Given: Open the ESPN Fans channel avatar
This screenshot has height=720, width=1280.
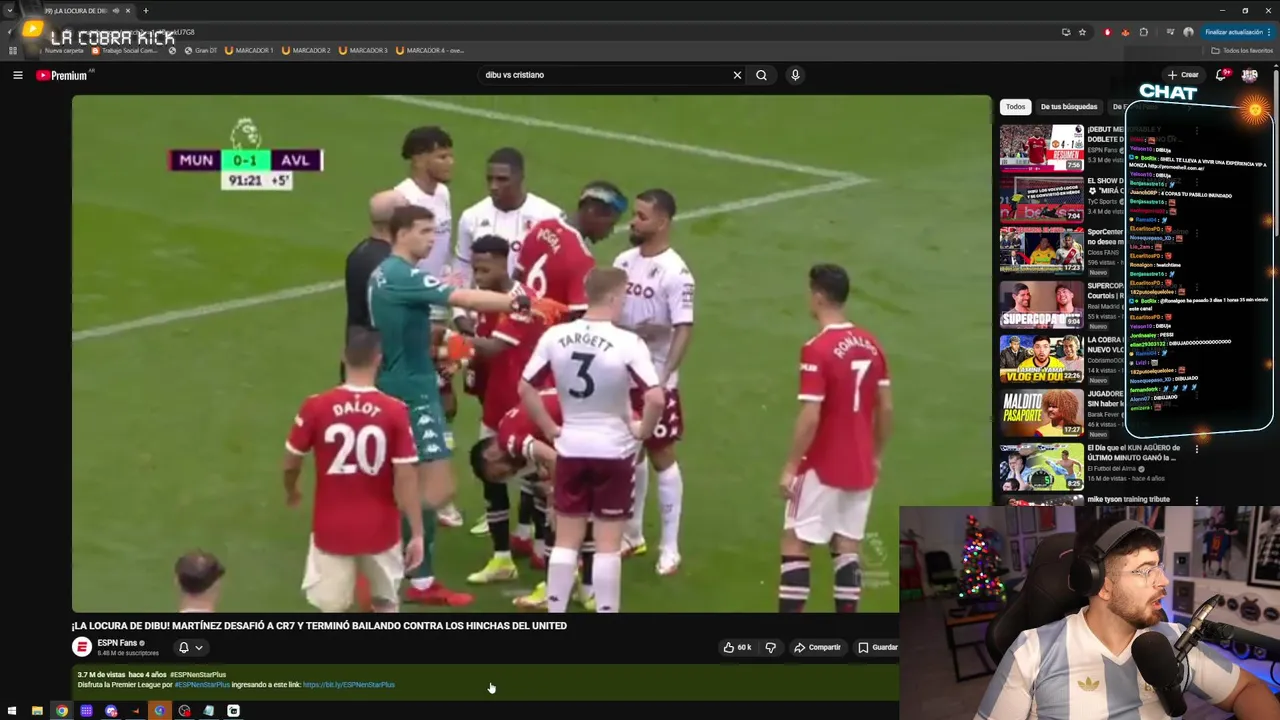Looking at the screenshot, I should pyautogui.click(x=82, y=647).
